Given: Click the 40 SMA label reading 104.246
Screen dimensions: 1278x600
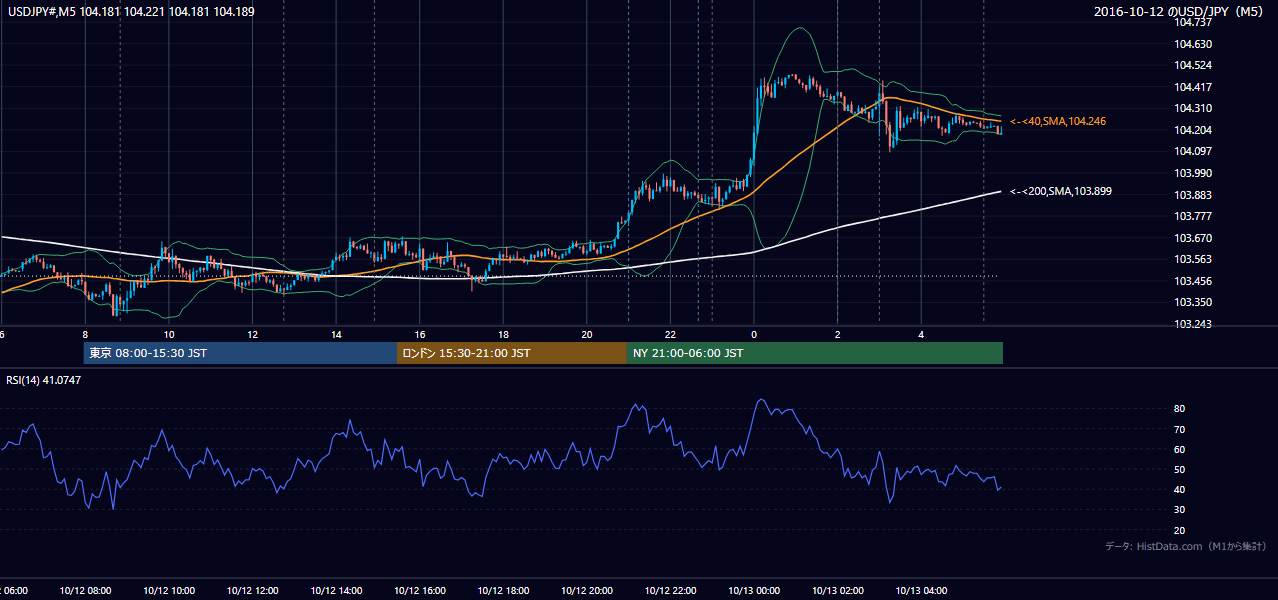Looking at the screenshot, I should click(x=1057, y=121).
